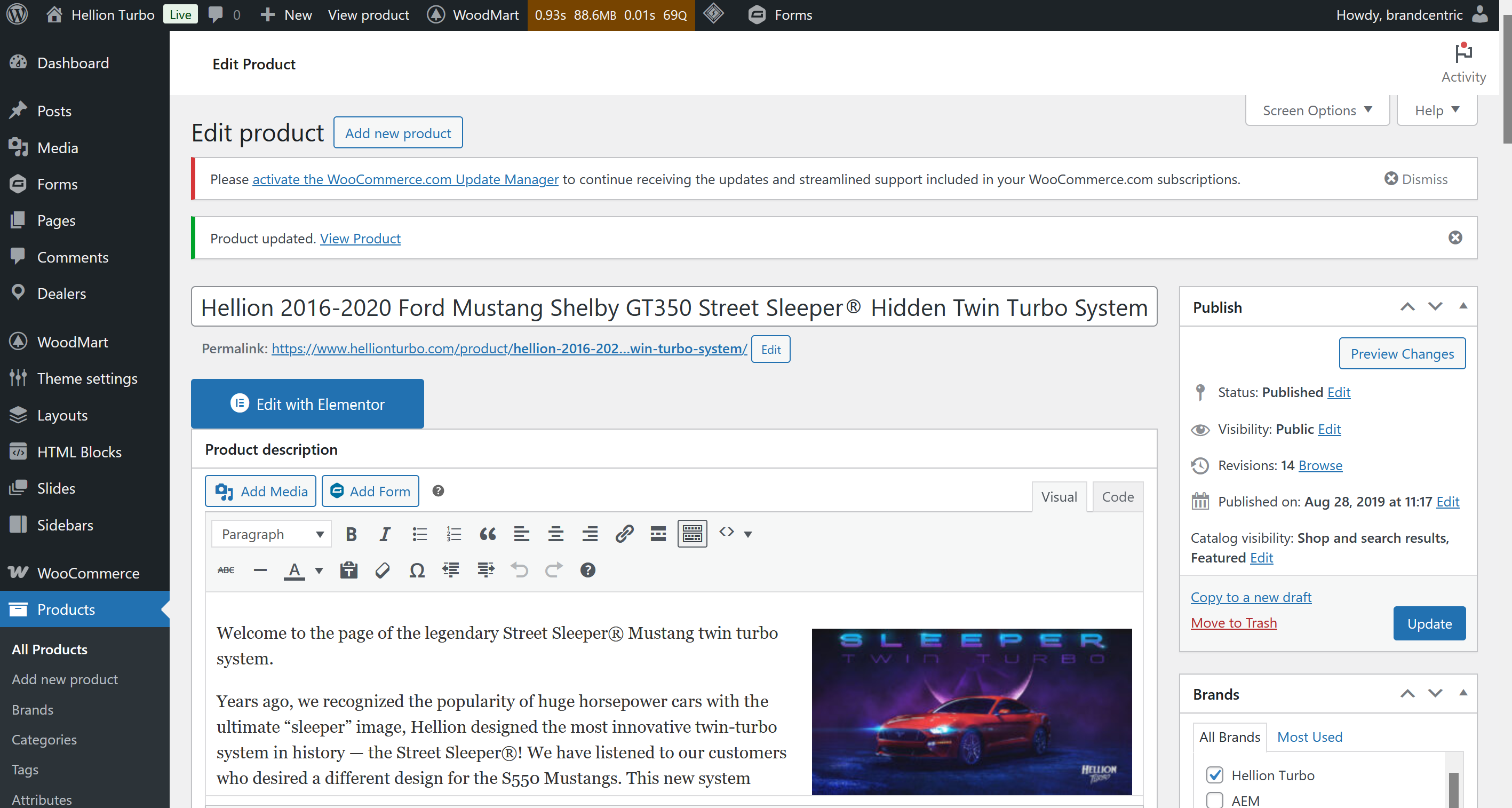The width and height of the screenshot is (1512, 808).
Task: Insert or edit link icon
Action: 624,534
